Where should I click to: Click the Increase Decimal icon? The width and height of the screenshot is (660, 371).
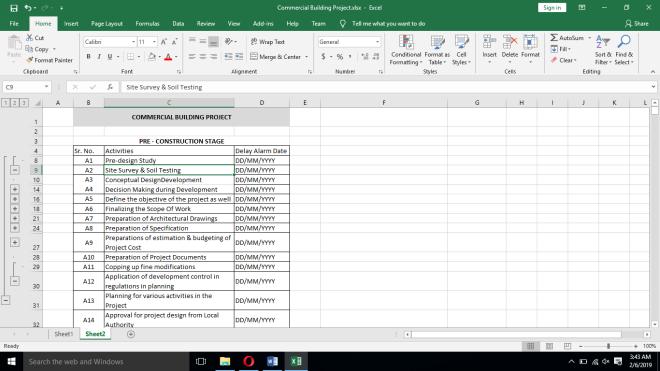[365, 57]
